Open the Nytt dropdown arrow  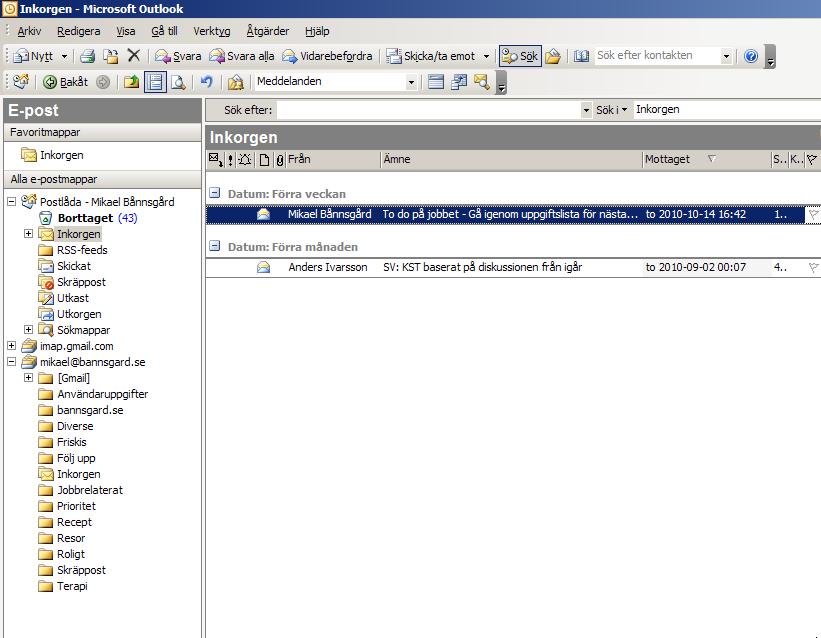64,56
